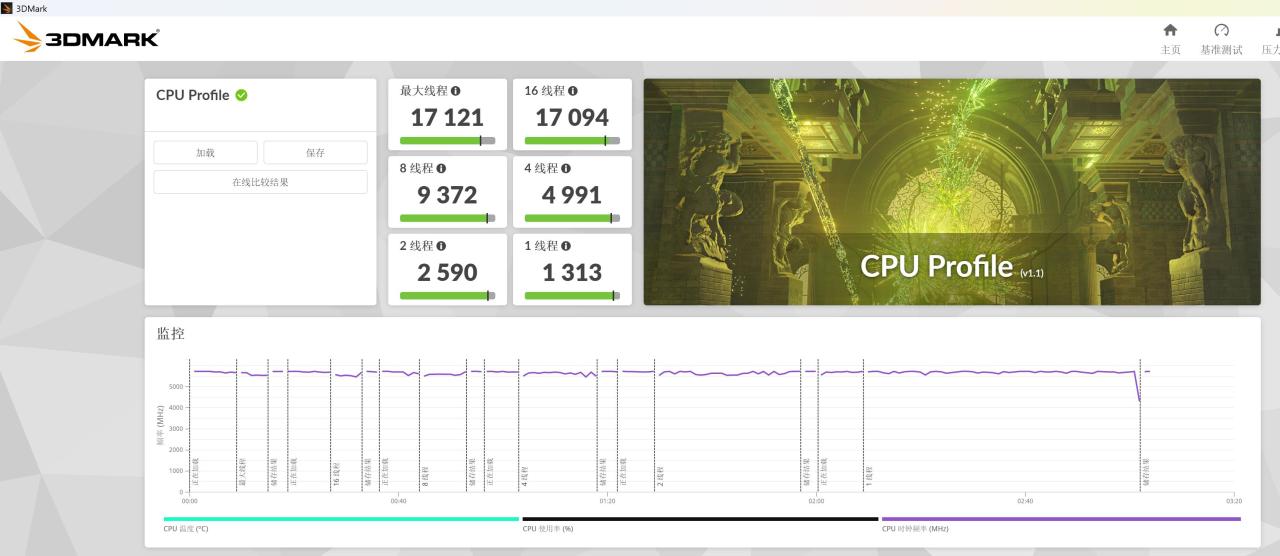
Task: Click the 02:40 time label on chart axis
Action: [1025, 501]
